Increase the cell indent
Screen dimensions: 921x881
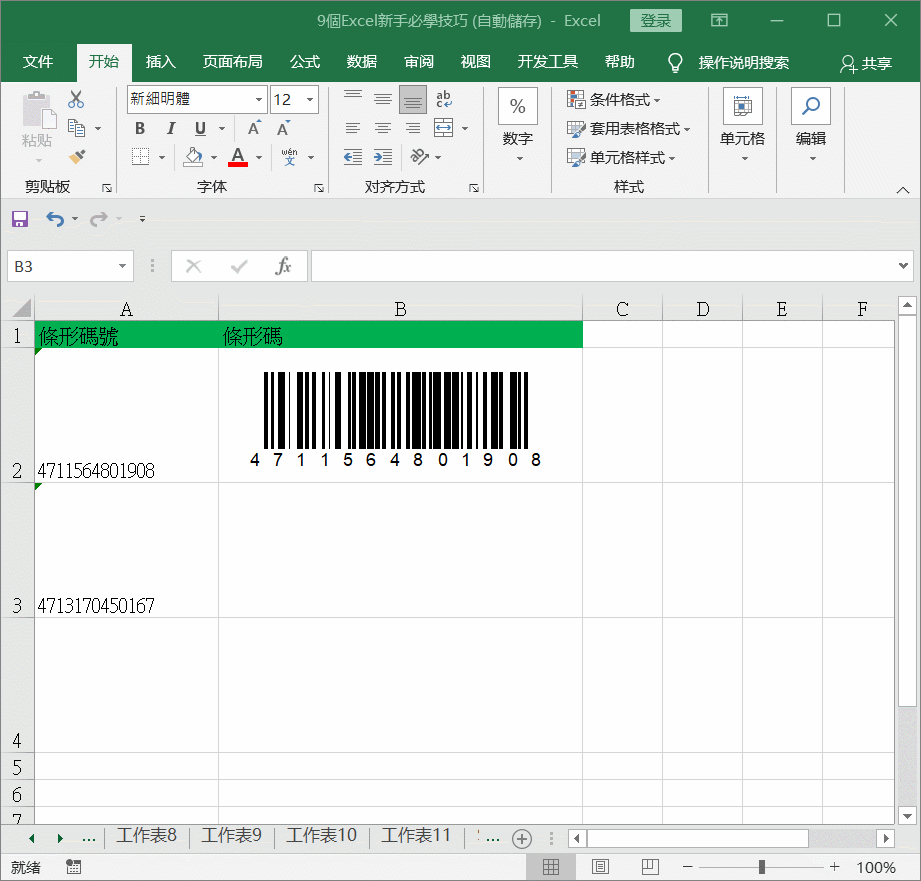tap(383, 157)
